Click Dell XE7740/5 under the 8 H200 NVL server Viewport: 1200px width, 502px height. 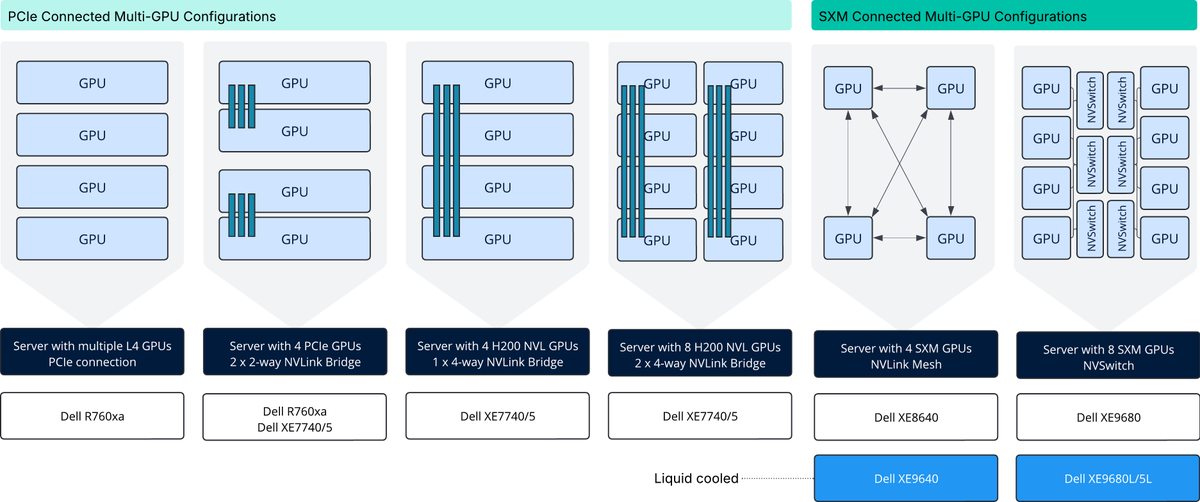click(x=700, y=417)
